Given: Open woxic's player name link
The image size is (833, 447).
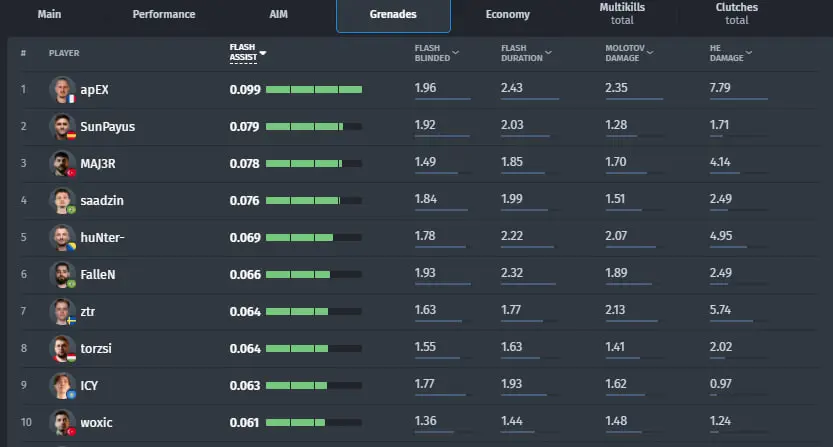Looking at the screenshot, I should (97, 423).
